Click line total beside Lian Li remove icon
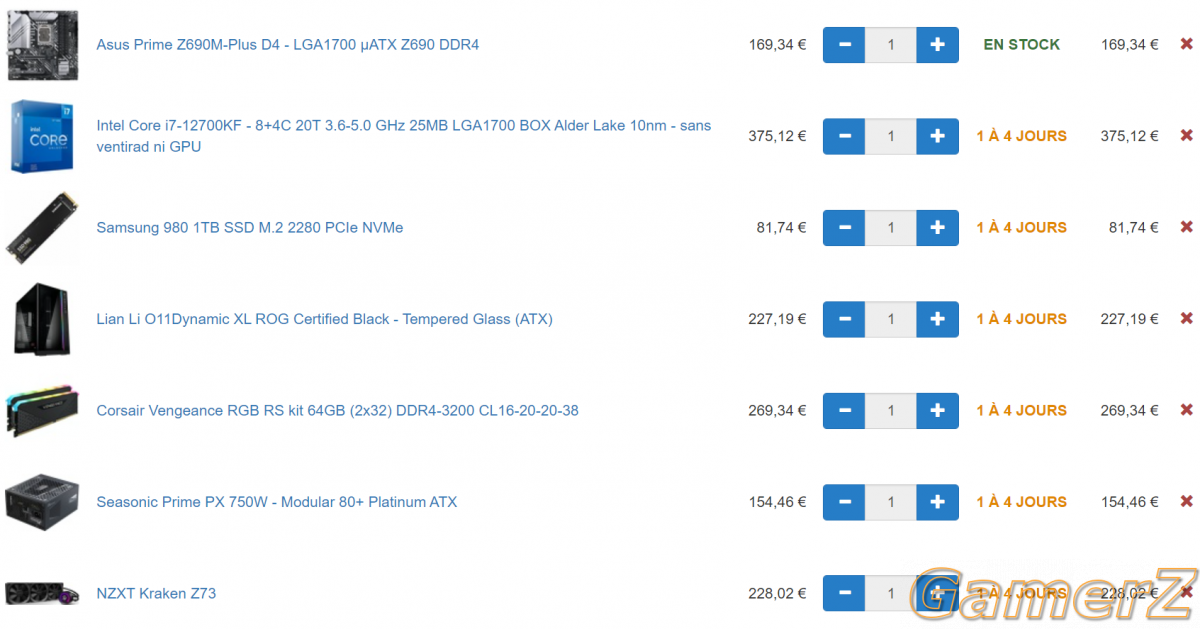 [x=1130, y=319]
